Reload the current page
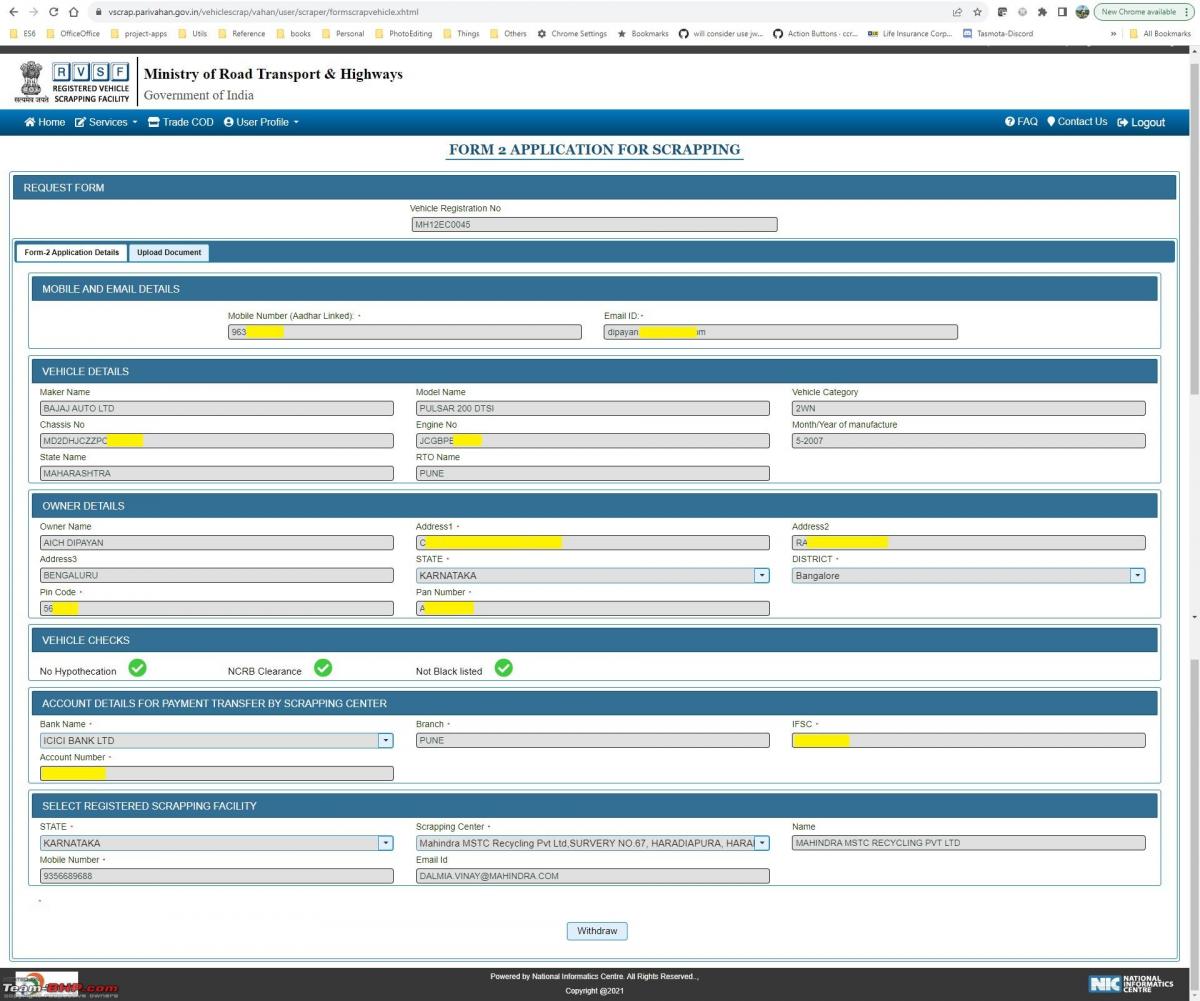 coord(53,12)
